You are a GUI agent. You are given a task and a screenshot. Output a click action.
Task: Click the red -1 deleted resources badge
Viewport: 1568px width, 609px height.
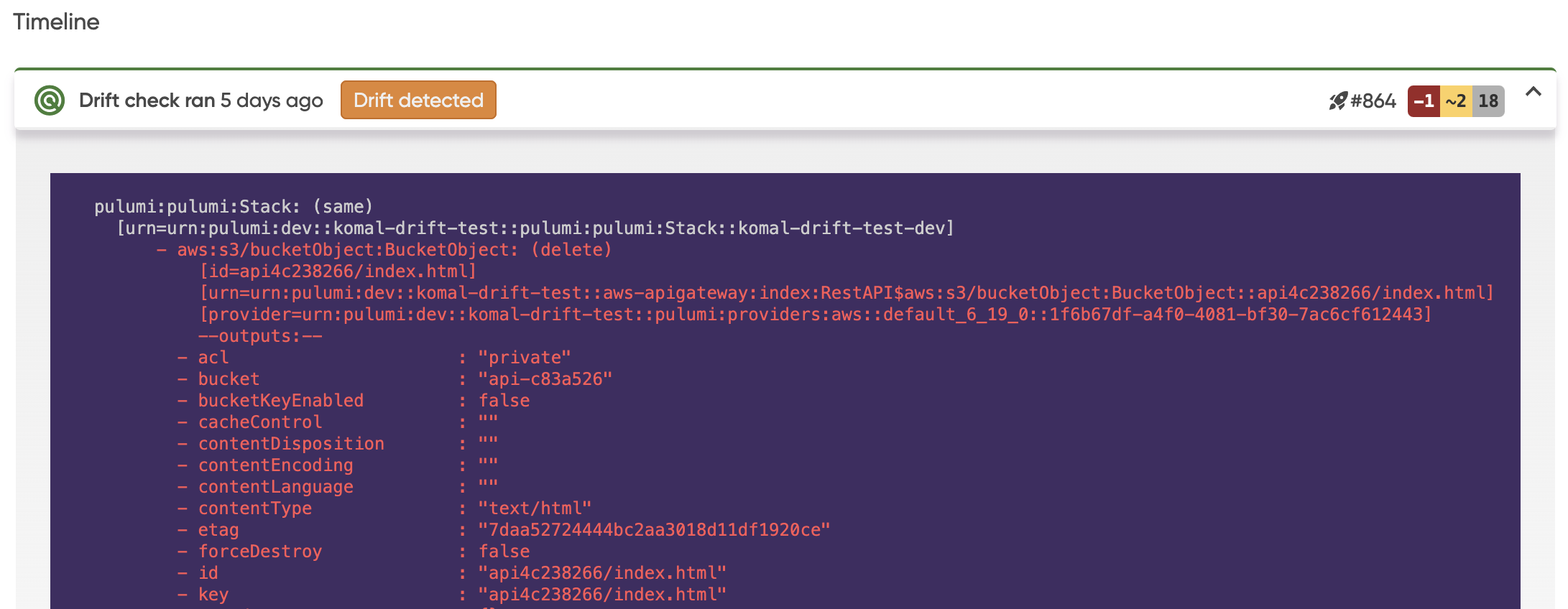coord(1424,101)
